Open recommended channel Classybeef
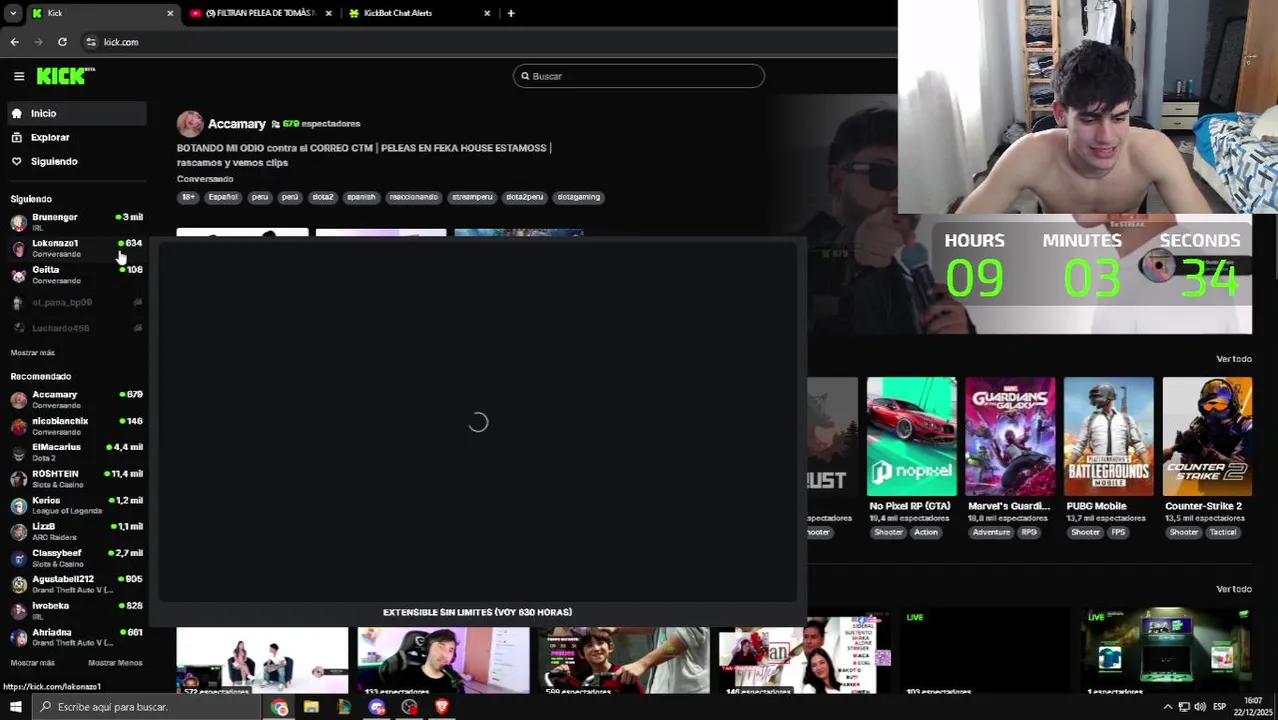 coord(76,558)
